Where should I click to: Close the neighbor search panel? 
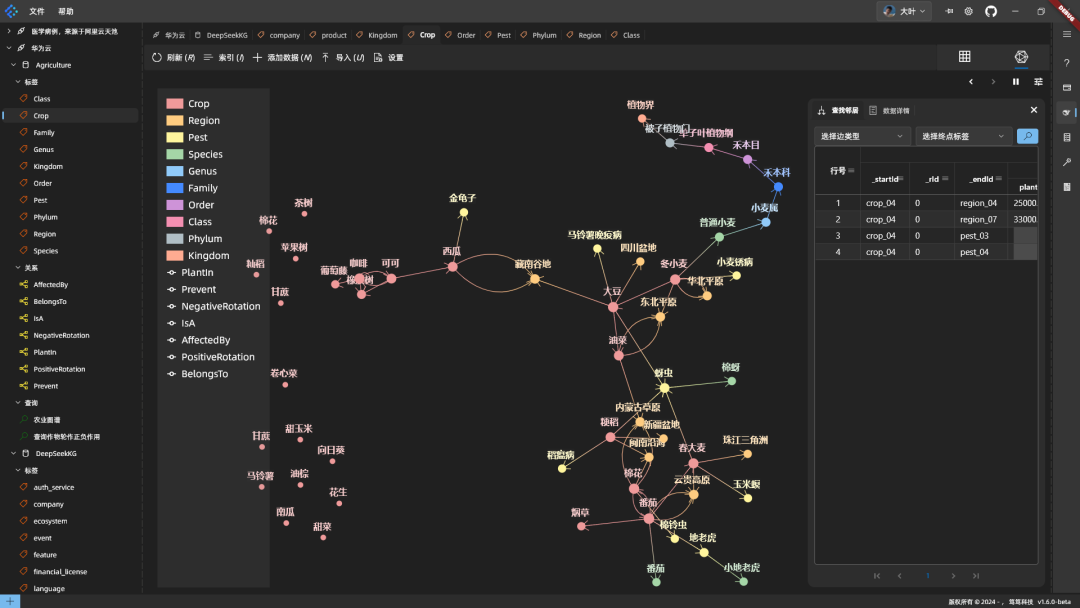(x=1033, y=109)
